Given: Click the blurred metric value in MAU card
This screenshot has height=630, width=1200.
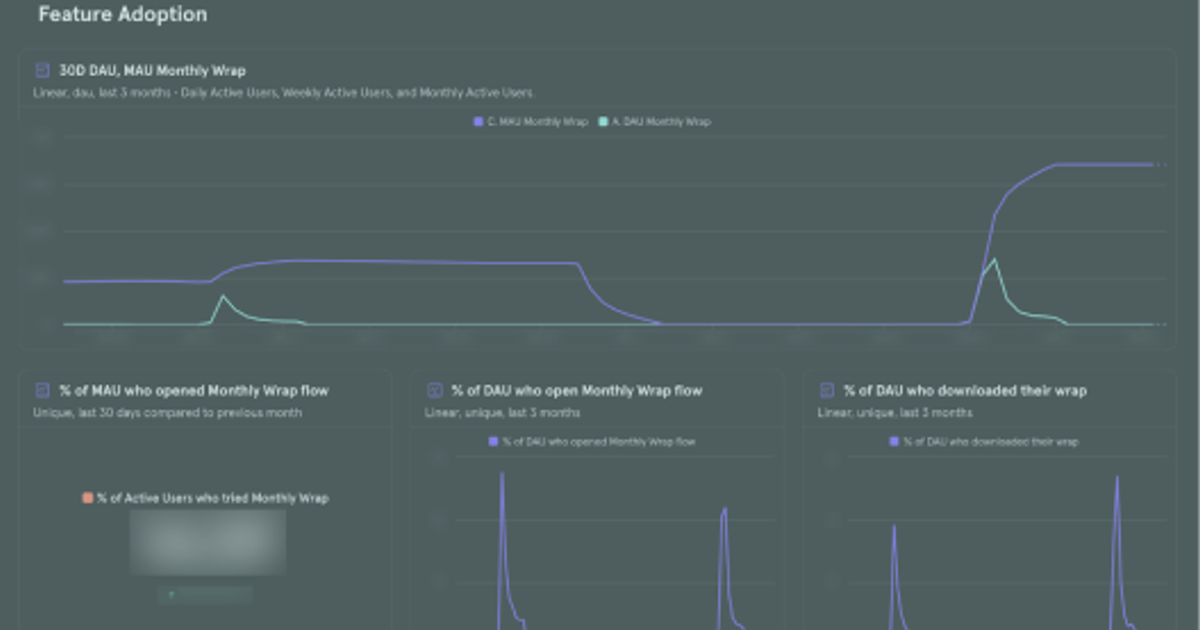Looking at the screenshot, I should point(208,542).
